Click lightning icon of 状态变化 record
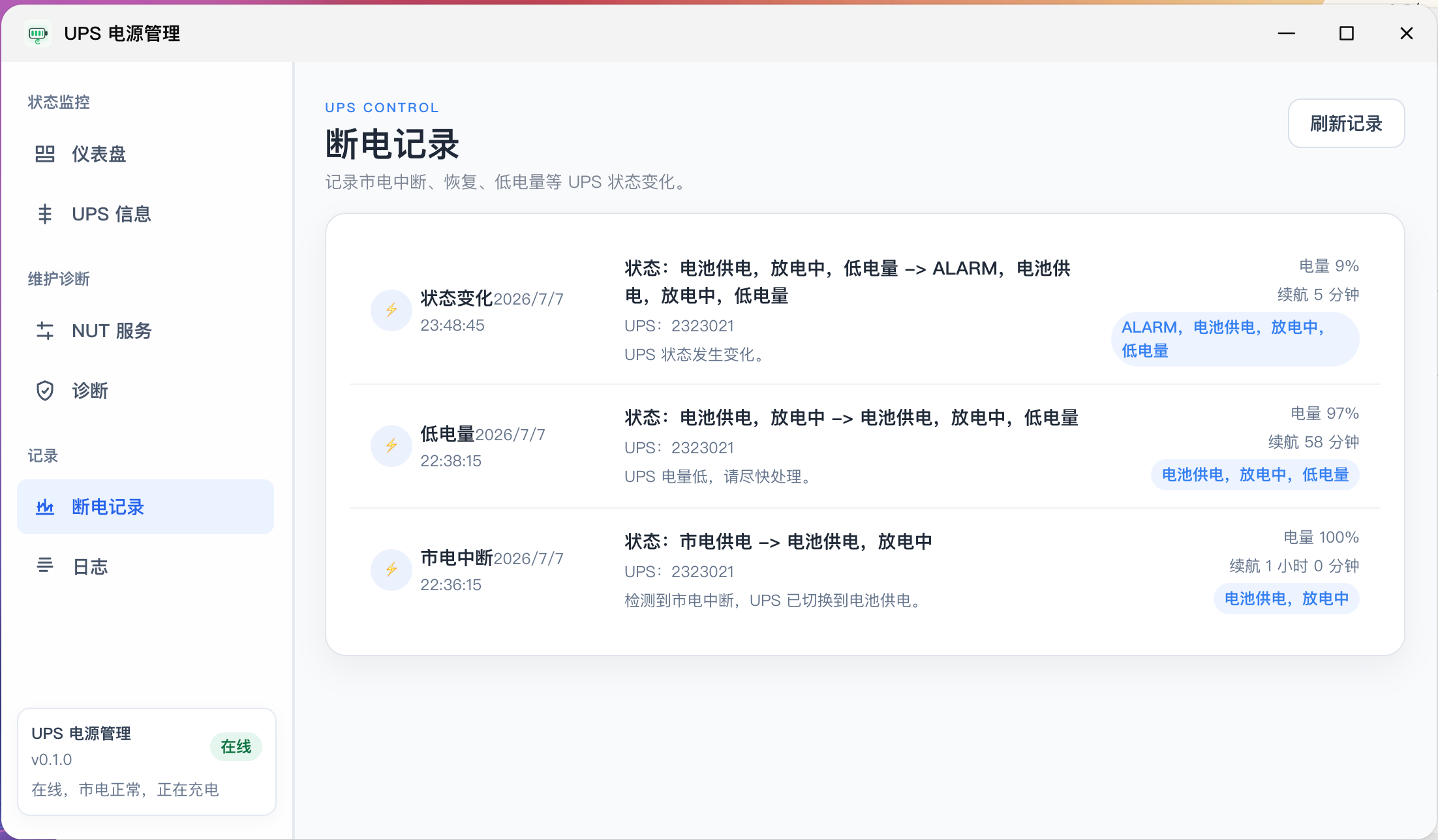This screenshot has height=840, width=1438. point(391,310)
